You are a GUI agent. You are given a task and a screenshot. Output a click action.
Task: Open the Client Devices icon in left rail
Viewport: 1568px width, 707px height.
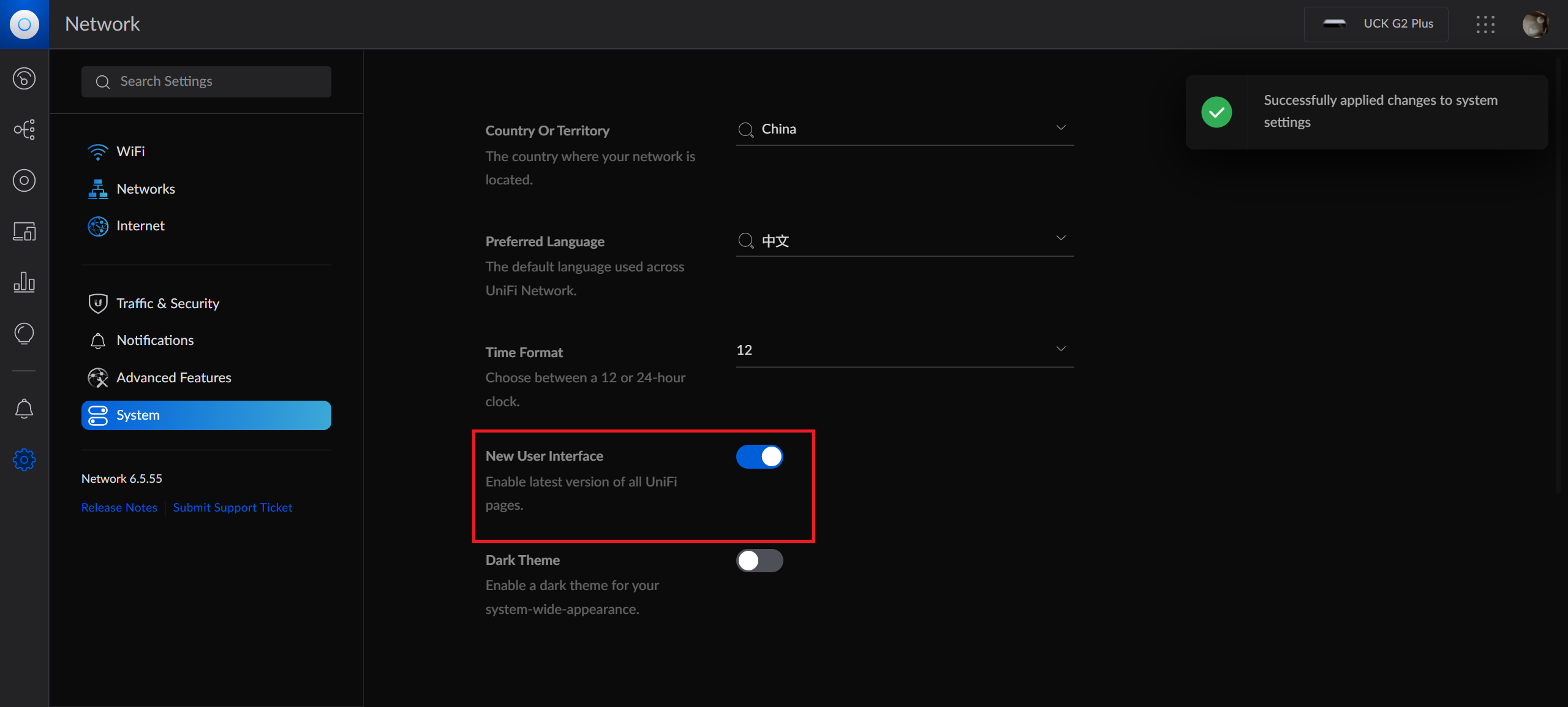click(x=24, y=231)
